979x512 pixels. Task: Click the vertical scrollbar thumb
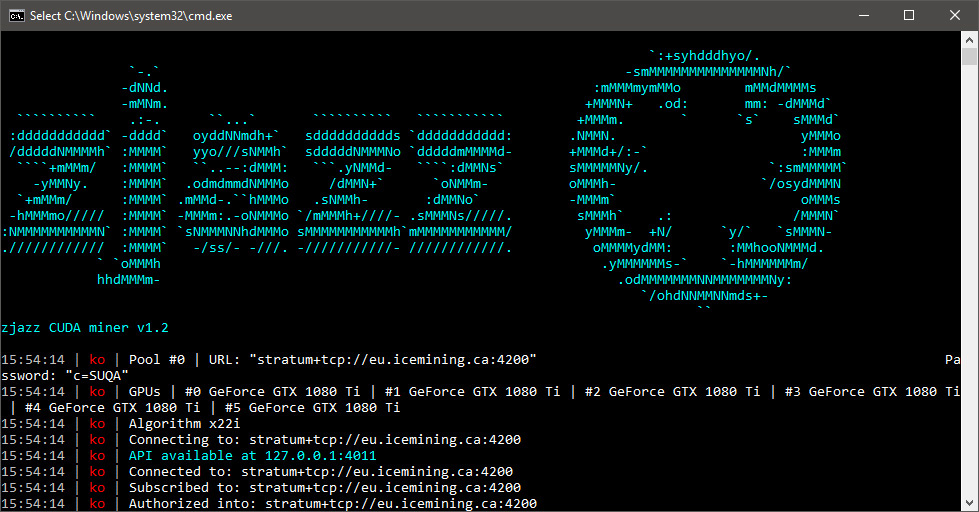click(970, 56)
